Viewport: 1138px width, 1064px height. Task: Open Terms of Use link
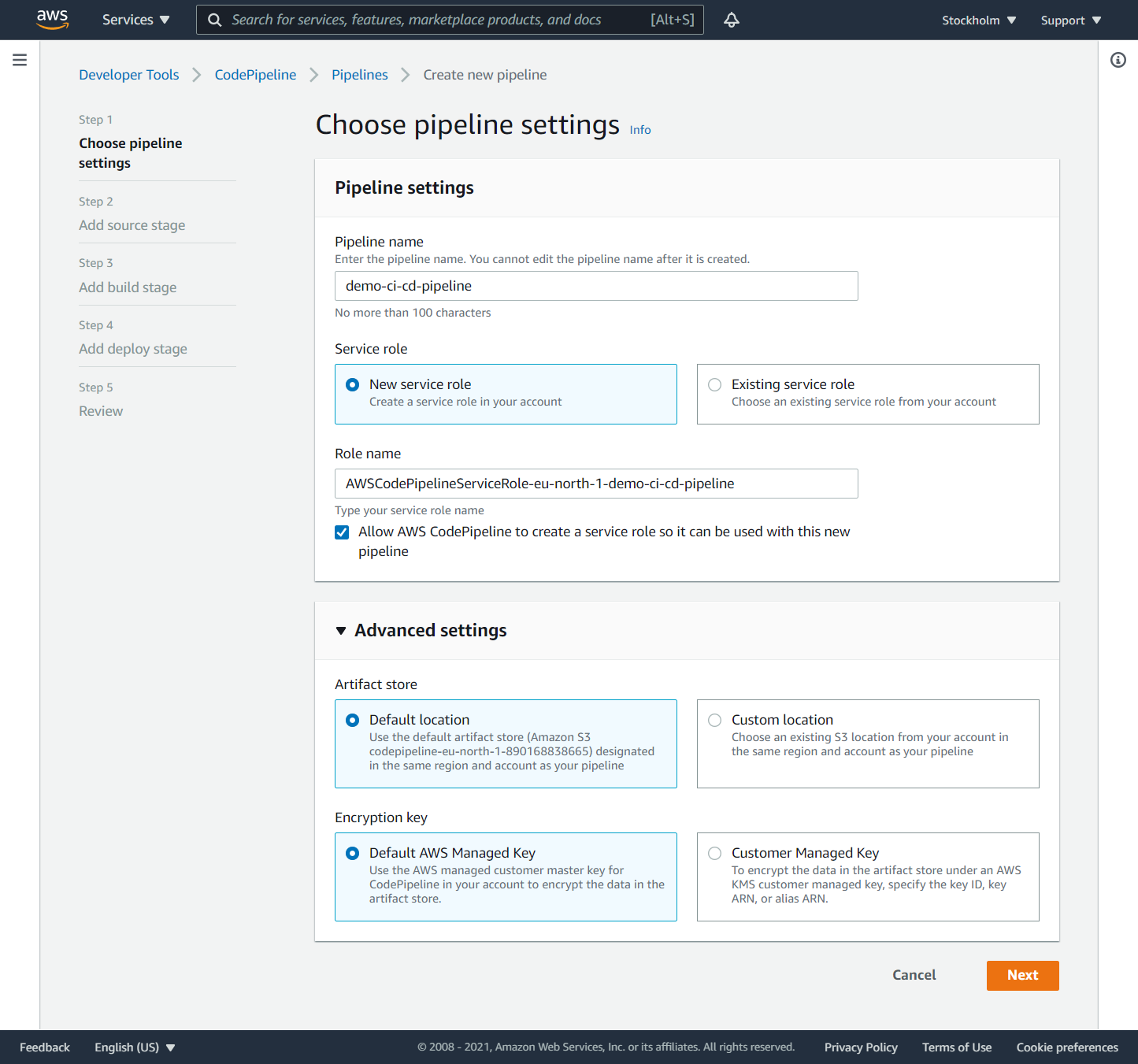tap(957, 1047)
